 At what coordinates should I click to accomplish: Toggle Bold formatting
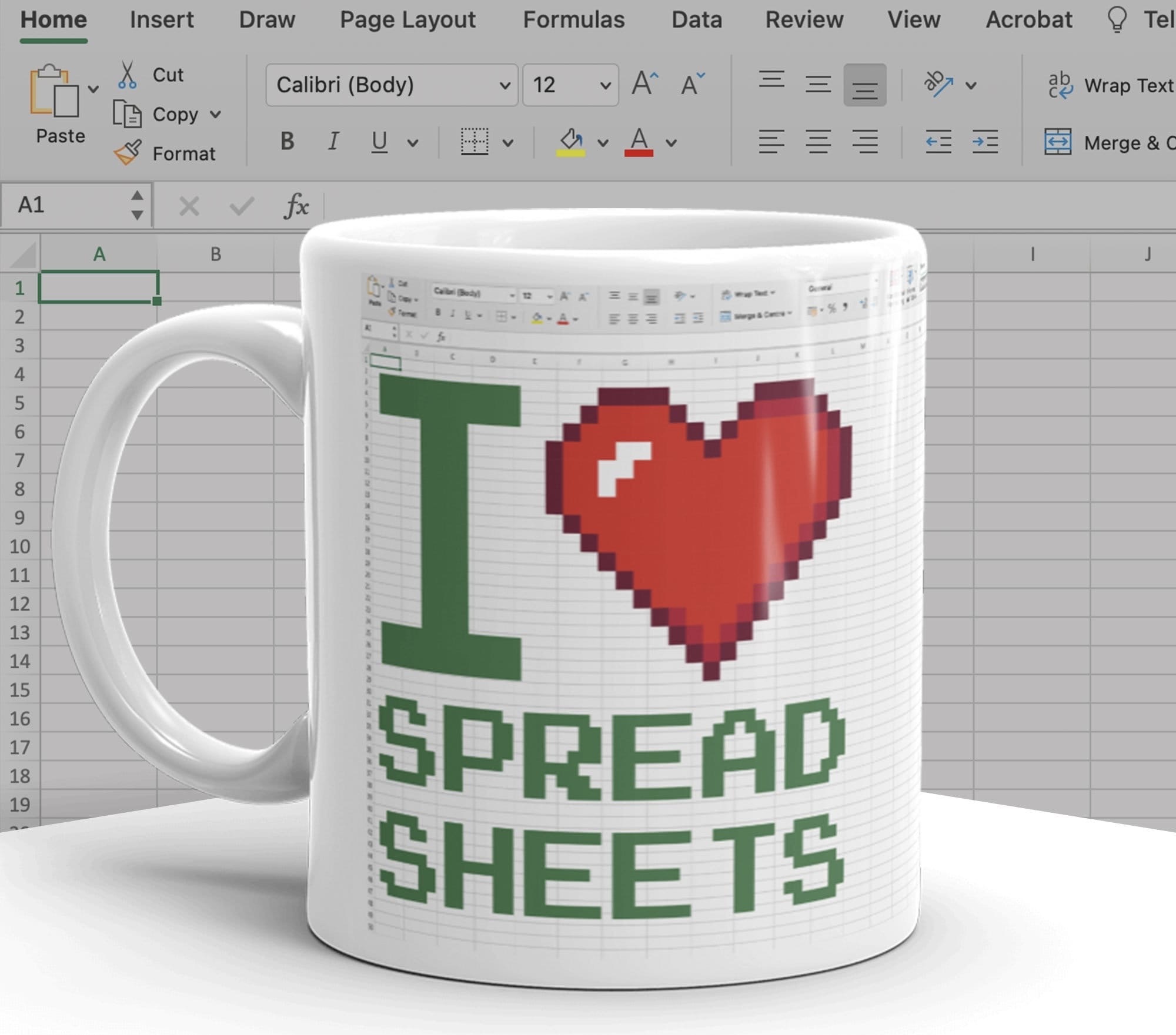(287, 142)
